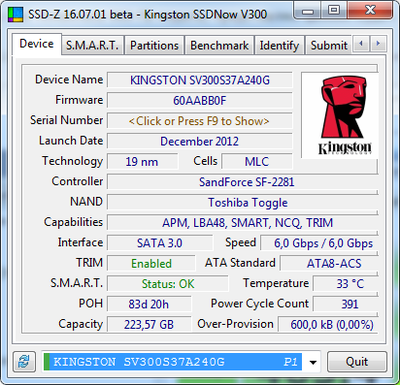This screenshot has height=385, width=400.
Task: Close the SSD-Z window
Action: point(370,11)
